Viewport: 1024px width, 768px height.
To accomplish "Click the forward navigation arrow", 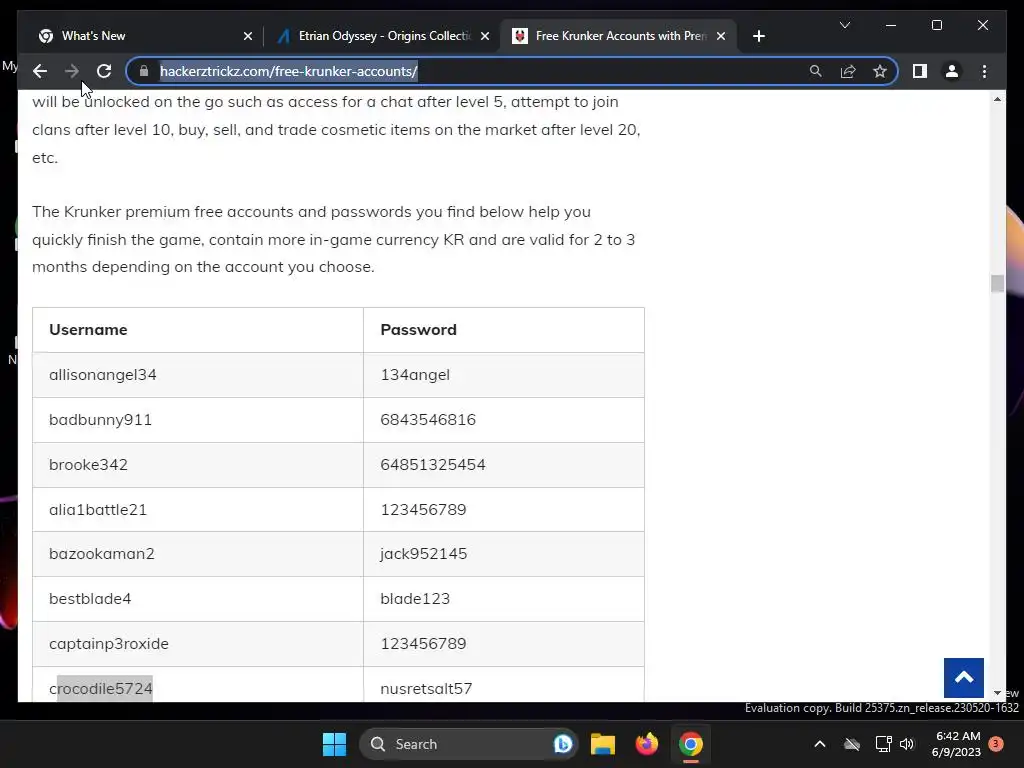I will (72, 71).
